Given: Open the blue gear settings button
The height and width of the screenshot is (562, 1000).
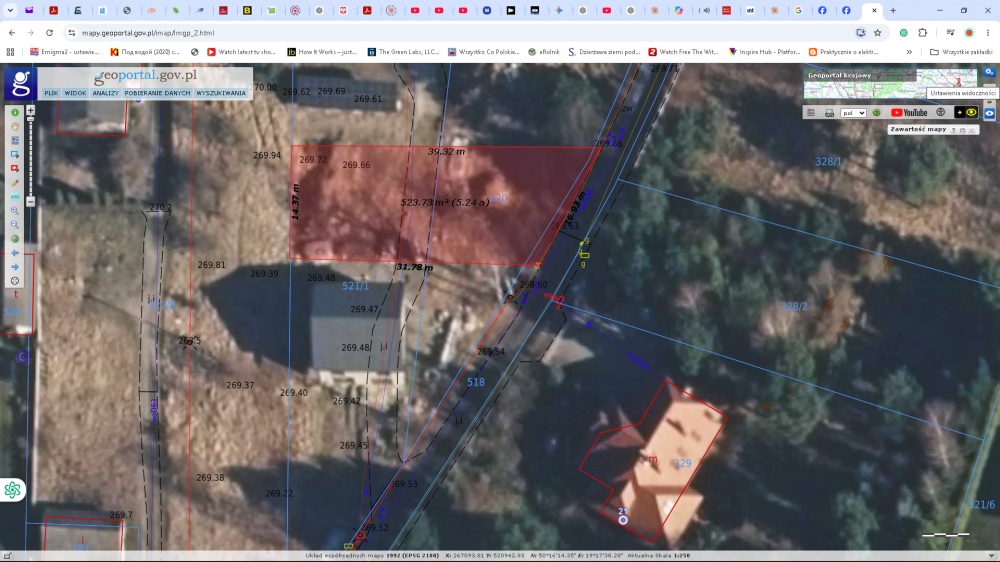Looking at the screenshot, I should pos(989,72).
